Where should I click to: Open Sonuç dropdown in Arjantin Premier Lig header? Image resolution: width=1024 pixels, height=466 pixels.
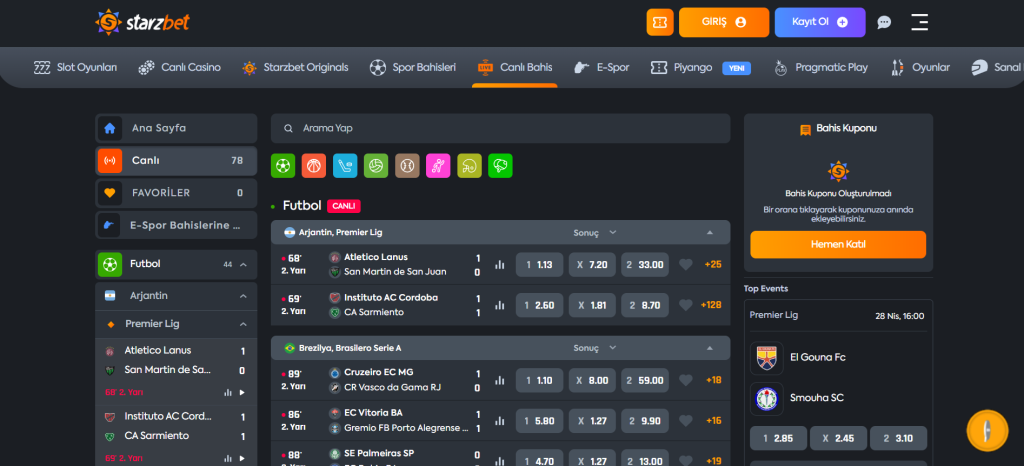595,232
